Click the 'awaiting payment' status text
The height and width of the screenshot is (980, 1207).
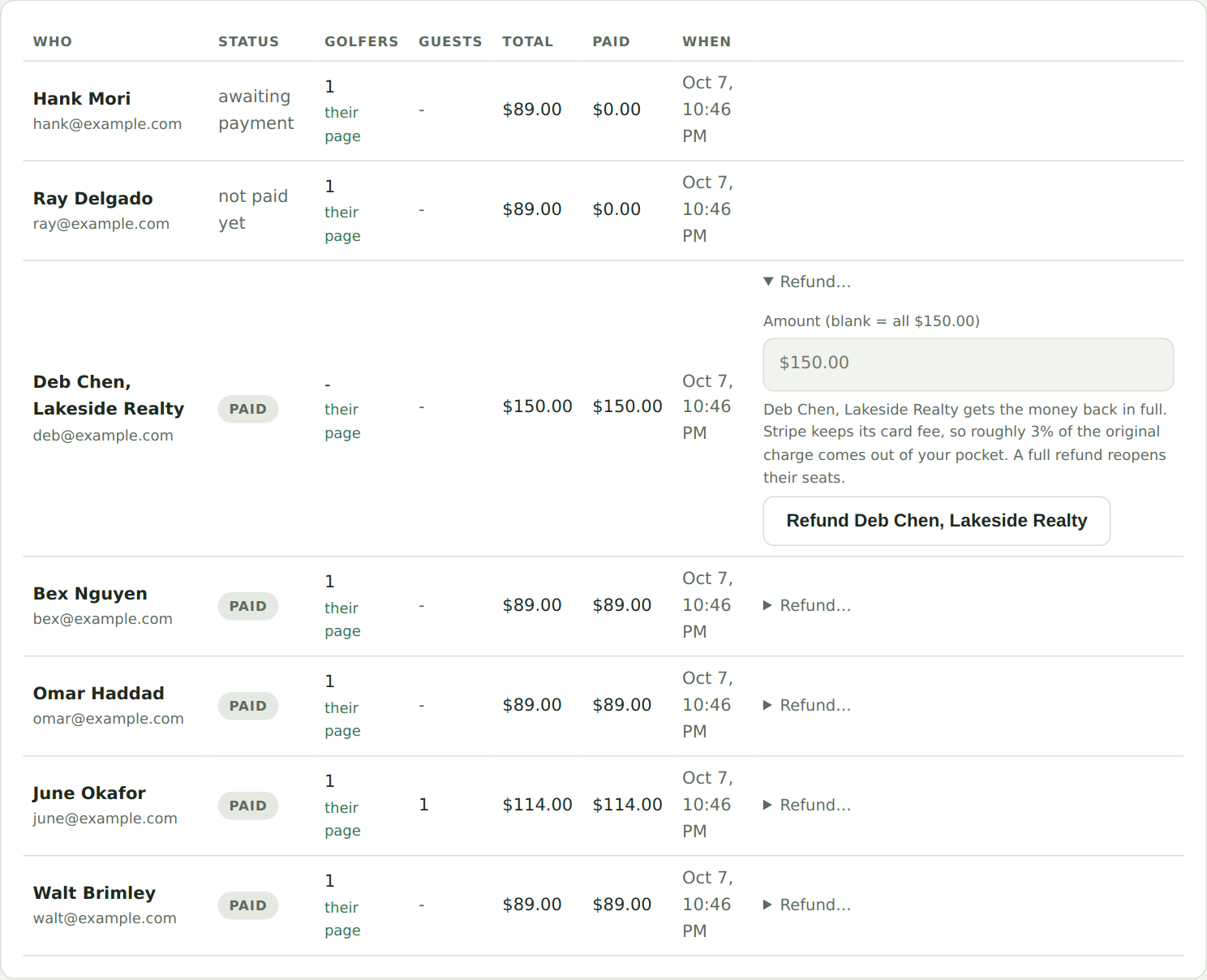click(256, 110)
